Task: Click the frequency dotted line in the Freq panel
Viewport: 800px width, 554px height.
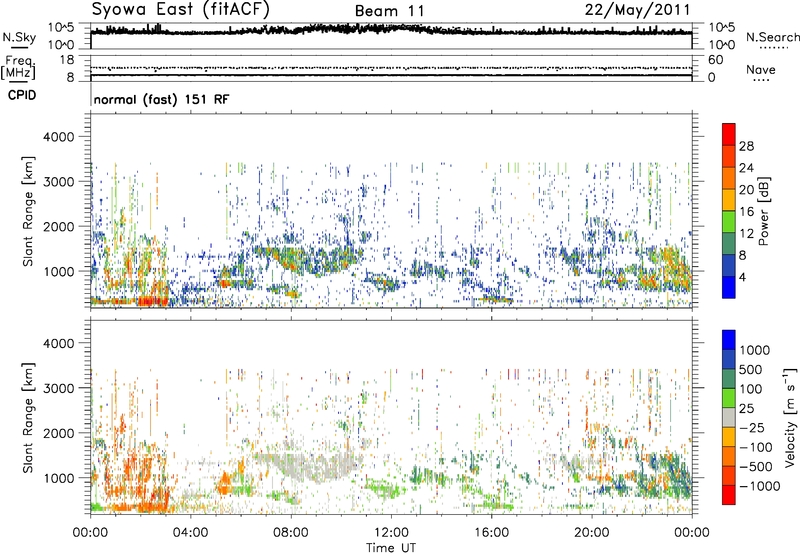Action: click(x=391, y=68)
